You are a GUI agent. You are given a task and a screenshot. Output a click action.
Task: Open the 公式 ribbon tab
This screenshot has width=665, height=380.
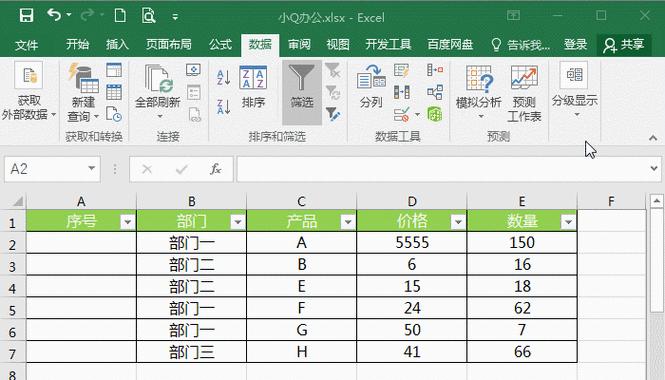coord(221,45)
